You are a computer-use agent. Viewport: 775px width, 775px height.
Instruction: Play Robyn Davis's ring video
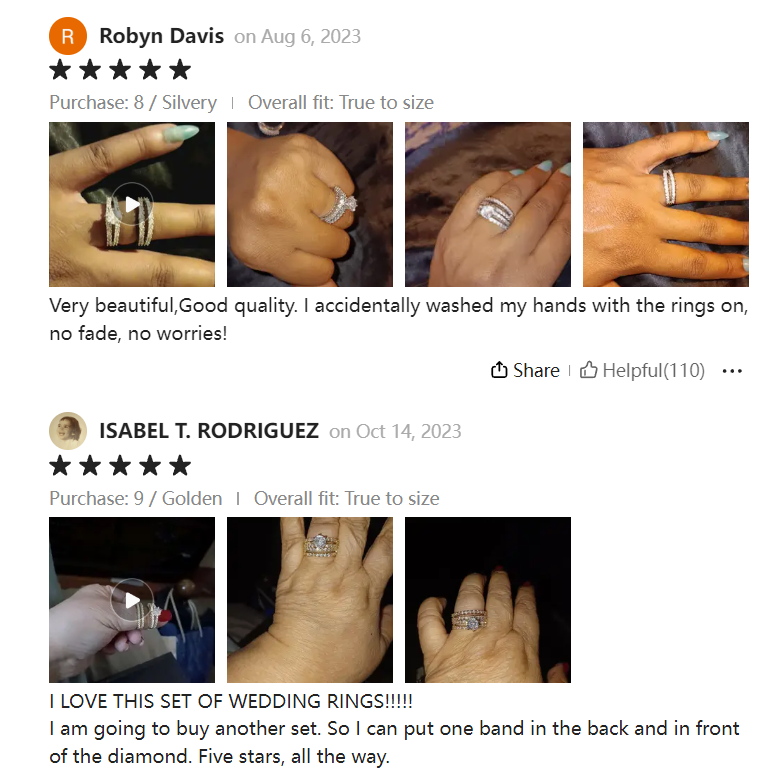[132, 204]
